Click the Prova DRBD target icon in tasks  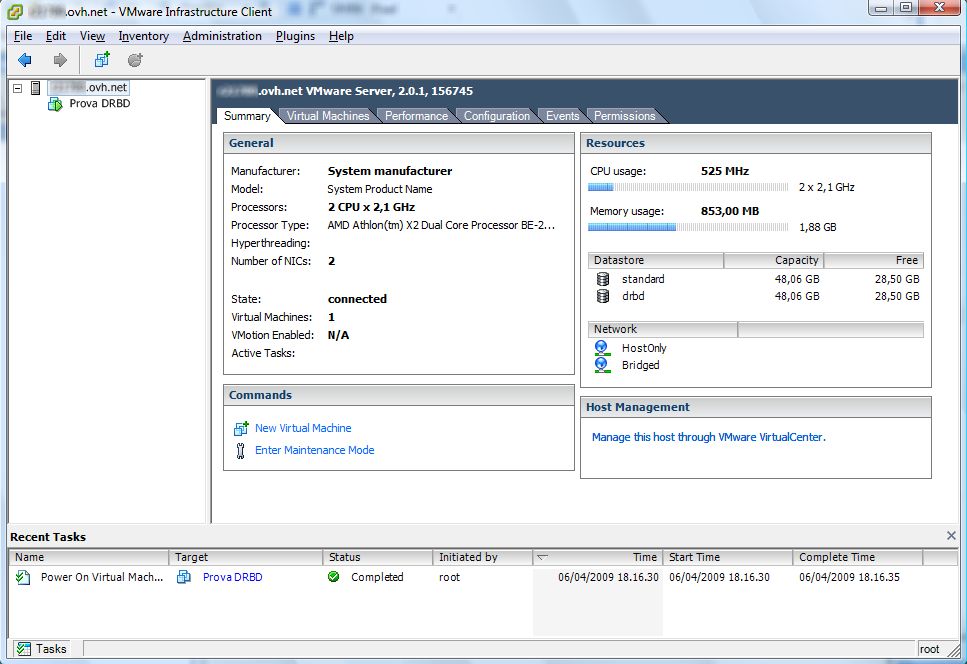click(184, 577)
